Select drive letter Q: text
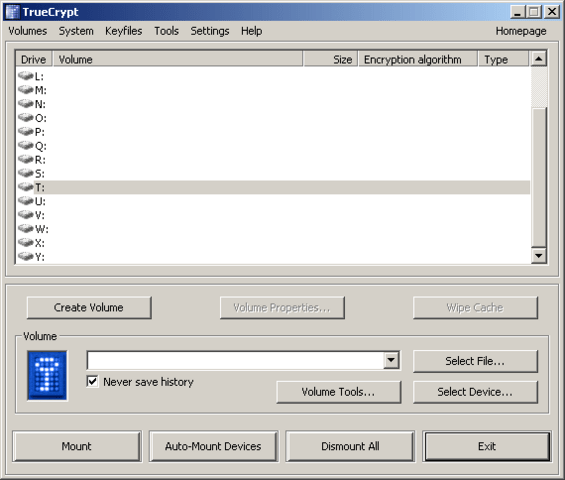Viewport: 565px width, 480px height. (x=40, y=146)
